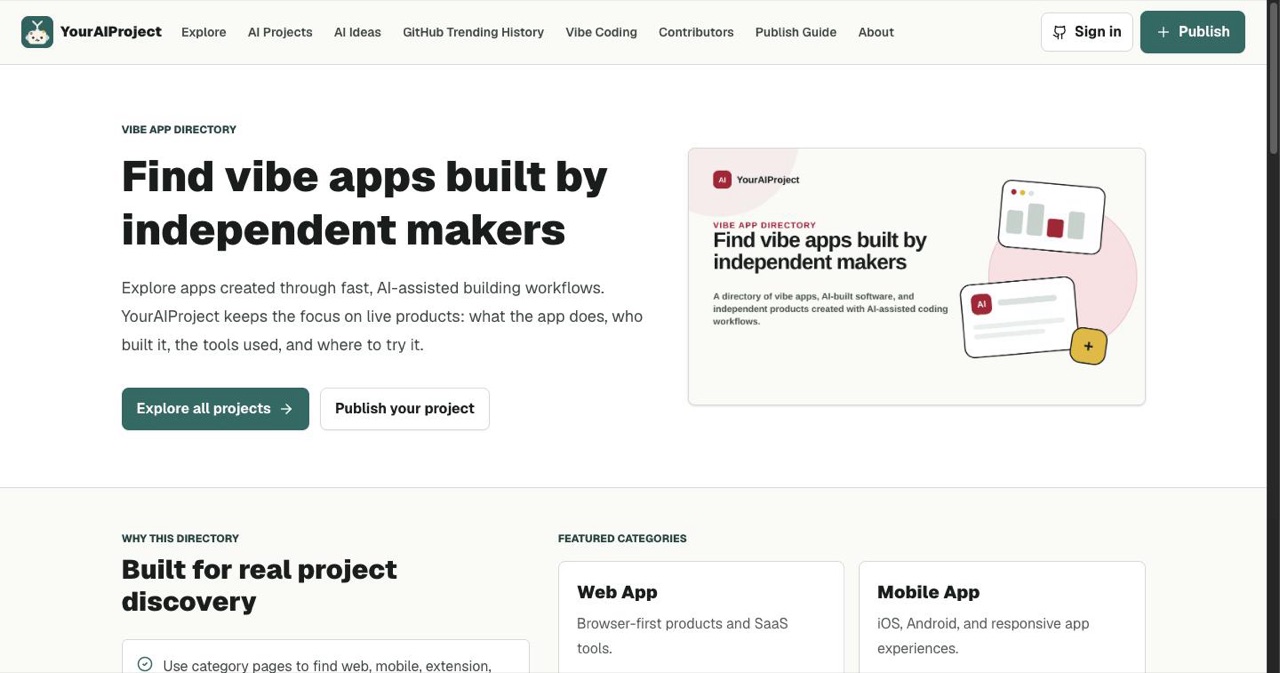Click the green Publish button
The height and width of the screenshot is (673, 1280).
tap(1192, 32)
